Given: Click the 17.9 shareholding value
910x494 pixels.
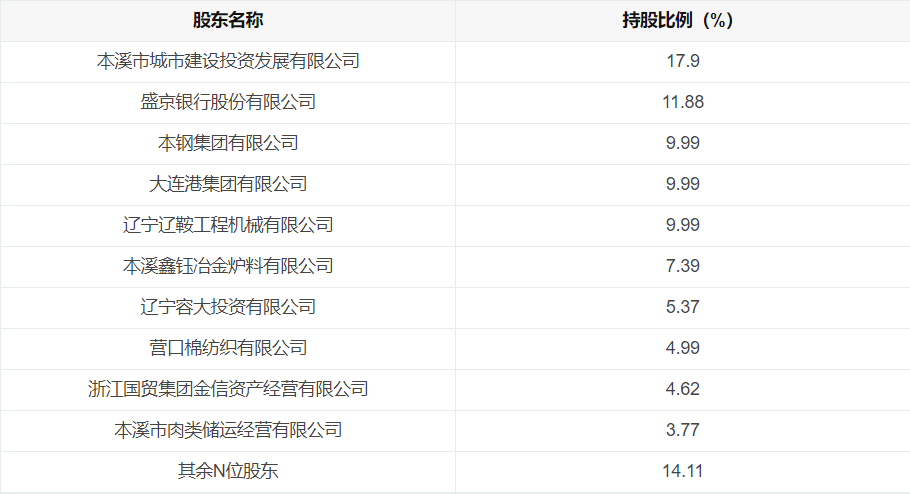Looking at the screenshot, I should point(682,61).
